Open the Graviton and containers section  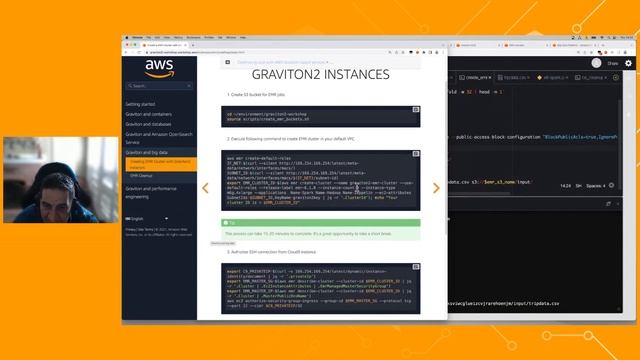(149, 114)
